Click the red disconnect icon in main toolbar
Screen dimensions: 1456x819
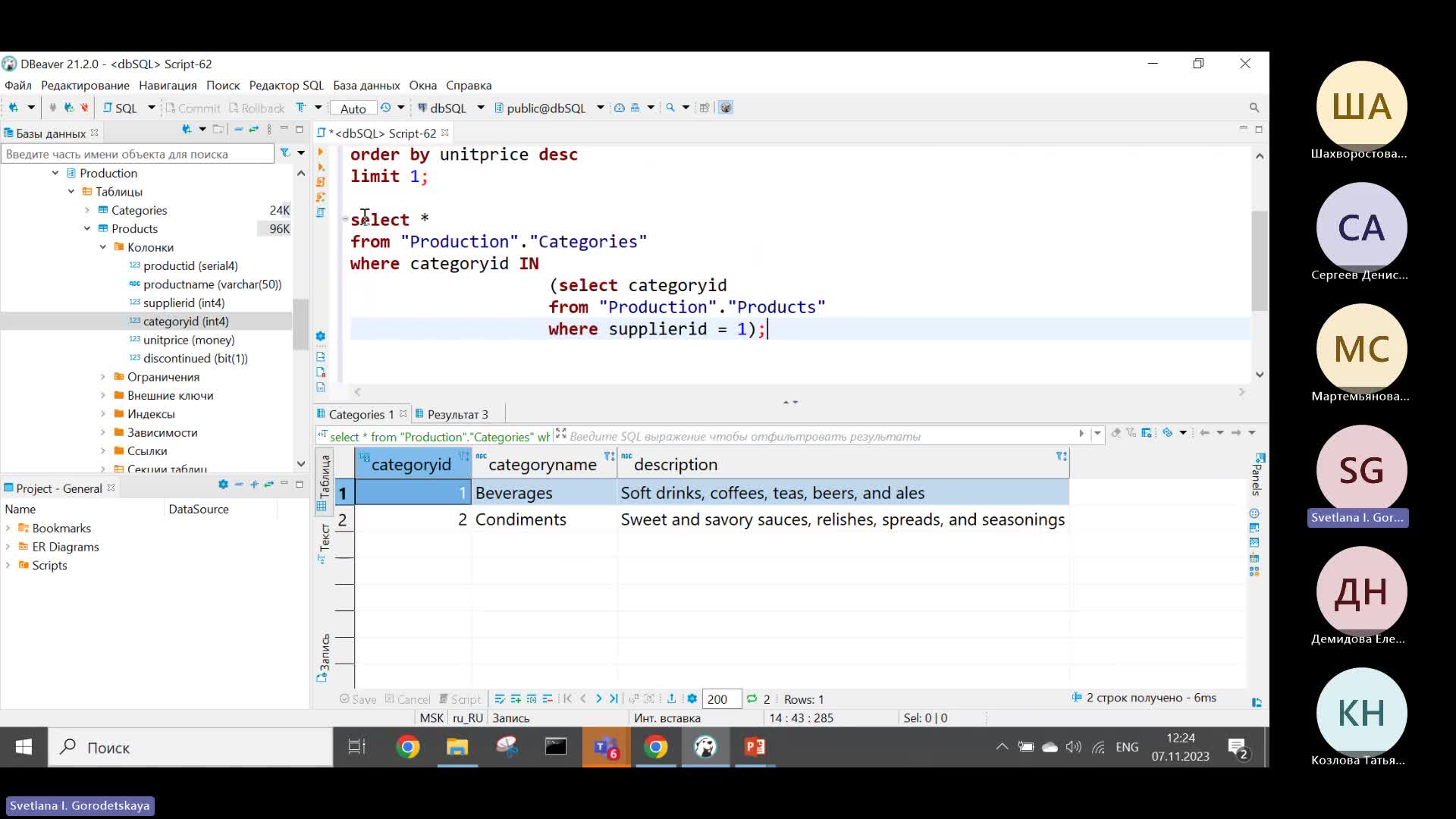84,108
